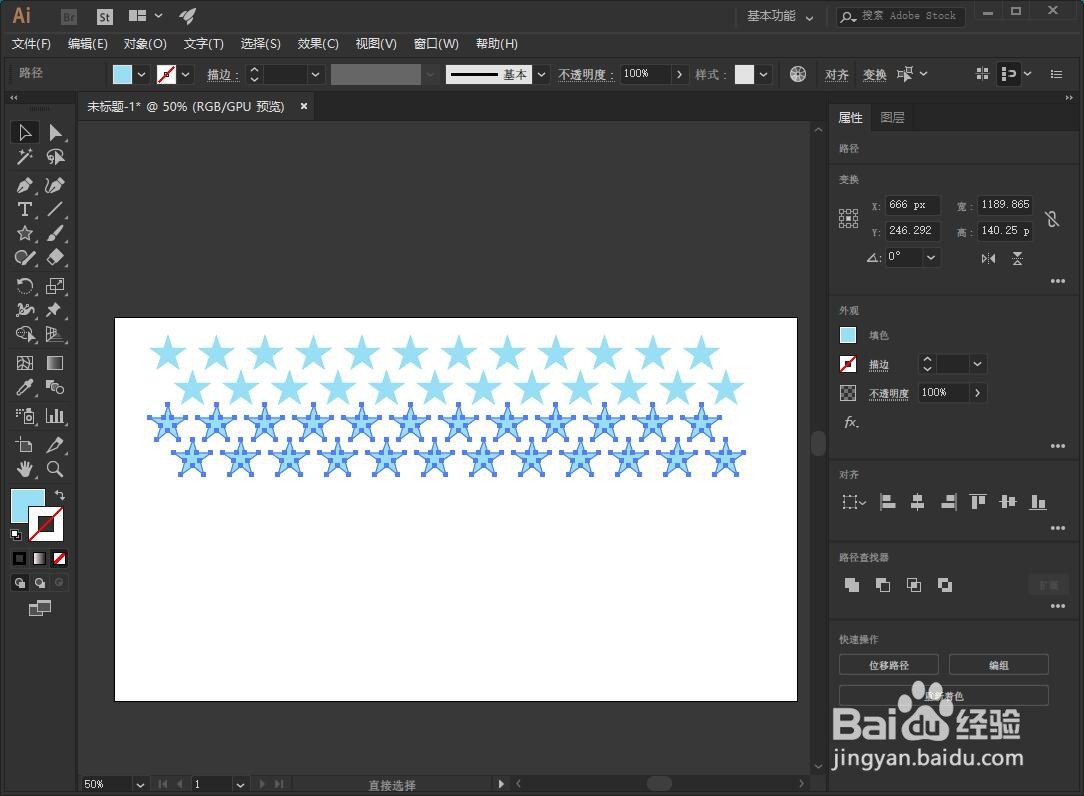The height and width of the screenshot is (796, 1084).
Task: Select the Magic Wand tool
Action: tap(25, 157)
